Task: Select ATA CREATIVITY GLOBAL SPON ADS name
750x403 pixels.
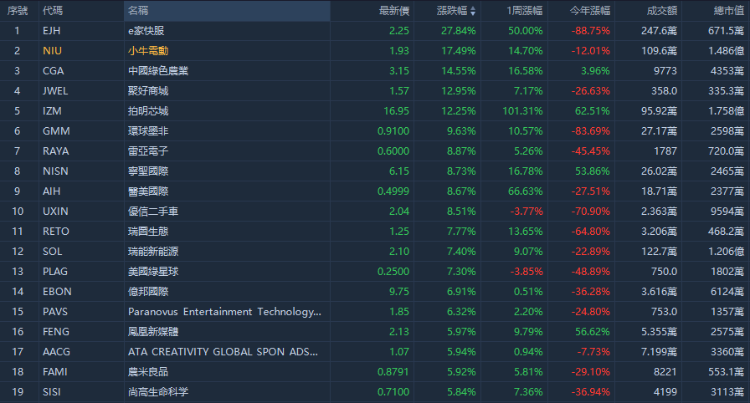Action: click(223, 352)
